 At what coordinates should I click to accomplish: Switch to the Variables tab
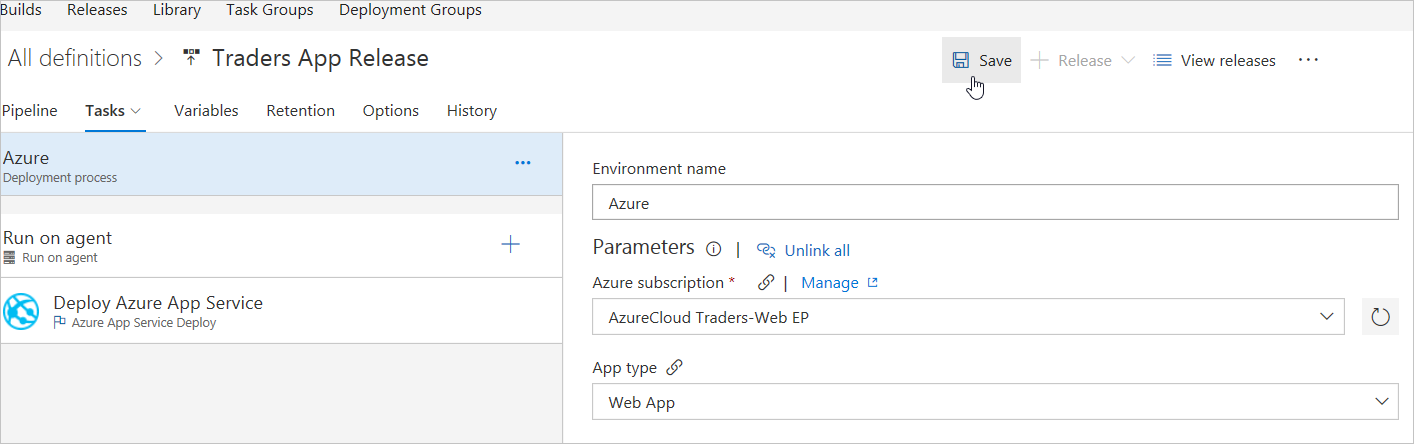[x=206, y=111]
